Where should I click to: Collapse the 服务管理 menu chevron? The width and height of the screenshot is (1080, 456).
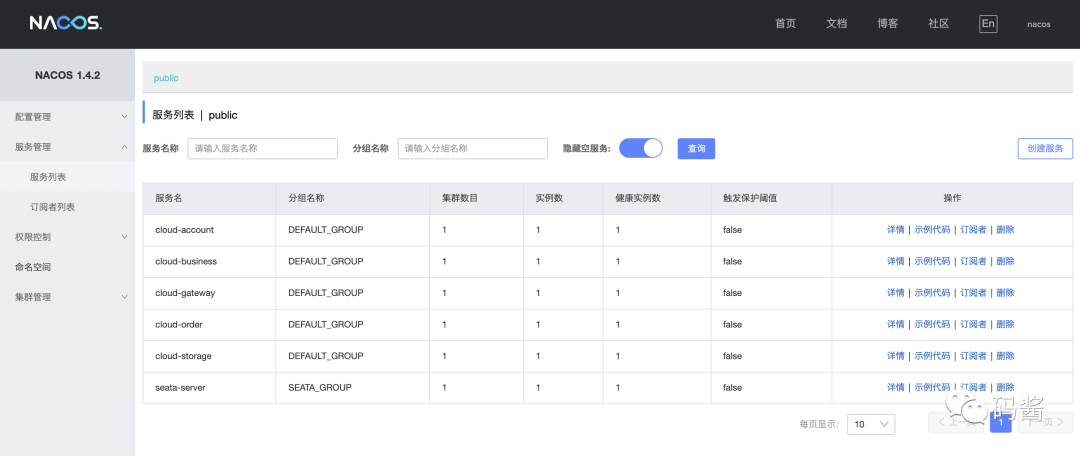click(x=124, y=147)
